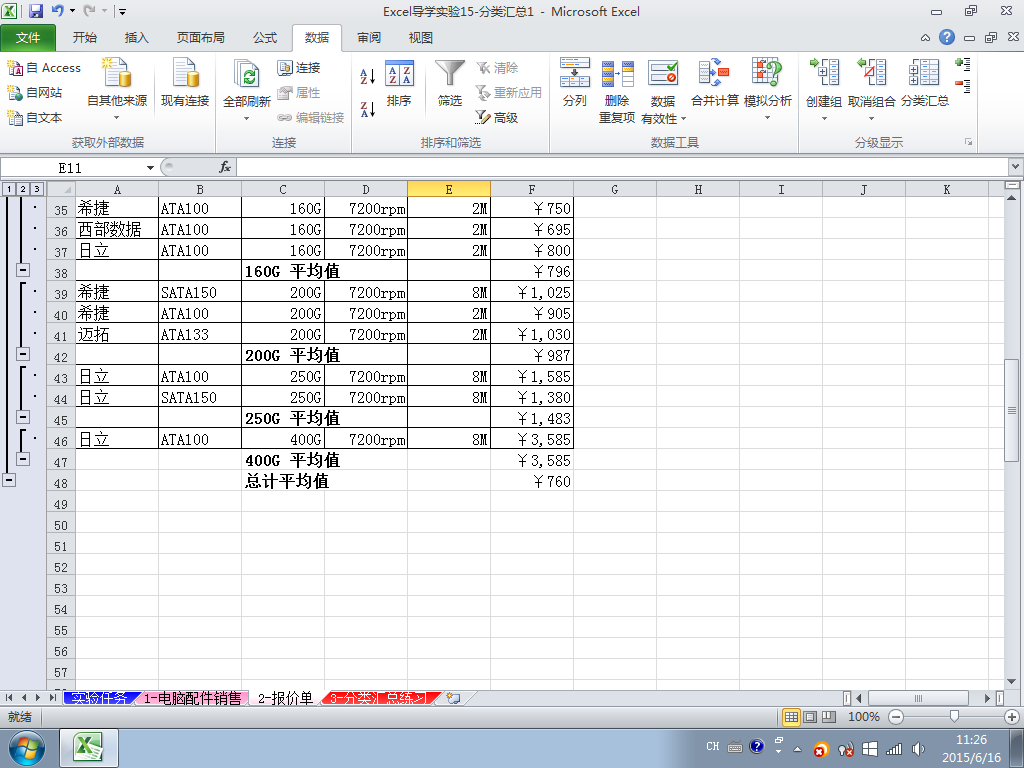1024x768 pixels.
Task: Switch to Page Layout view in status bar
Action: (x=810, y=717)
